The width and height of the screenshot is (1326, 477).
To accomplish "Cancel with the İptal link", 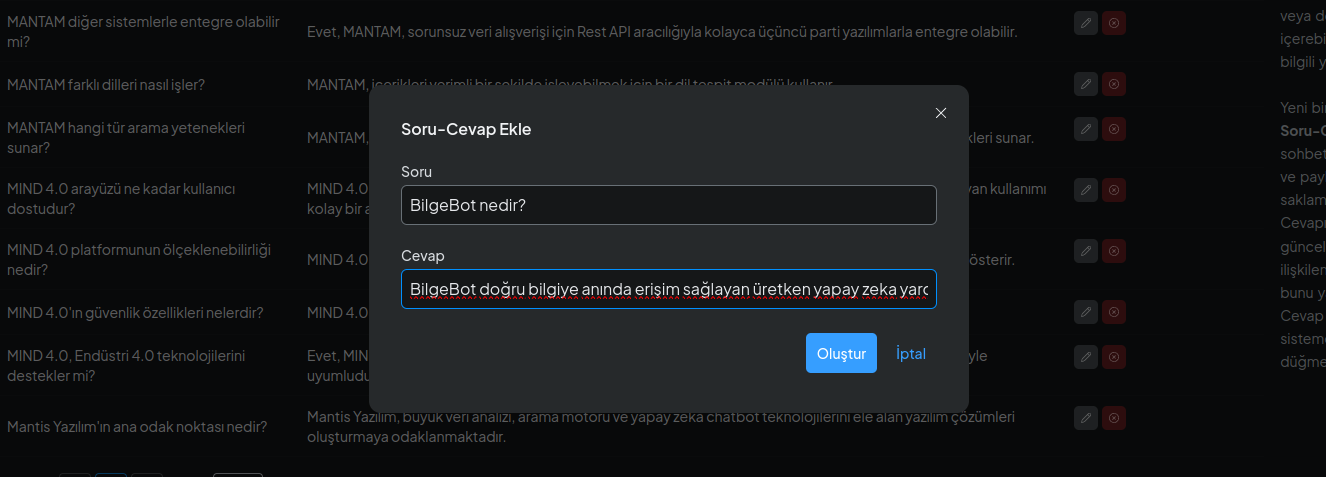I will 910,353.
